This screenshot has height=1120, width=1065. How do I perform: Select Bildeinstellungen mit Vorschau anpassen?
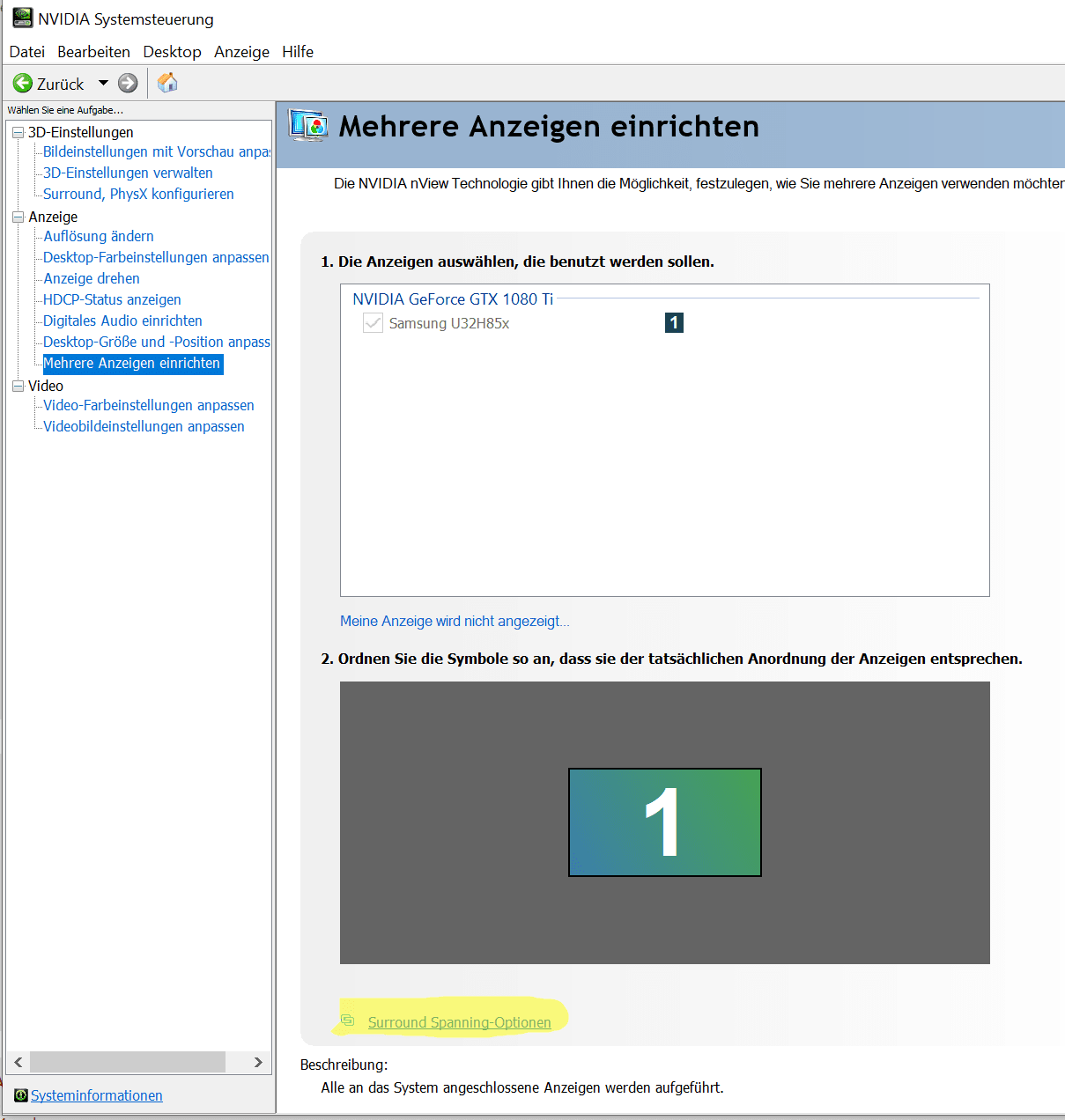pyautogui.click(x=157, y=151)
